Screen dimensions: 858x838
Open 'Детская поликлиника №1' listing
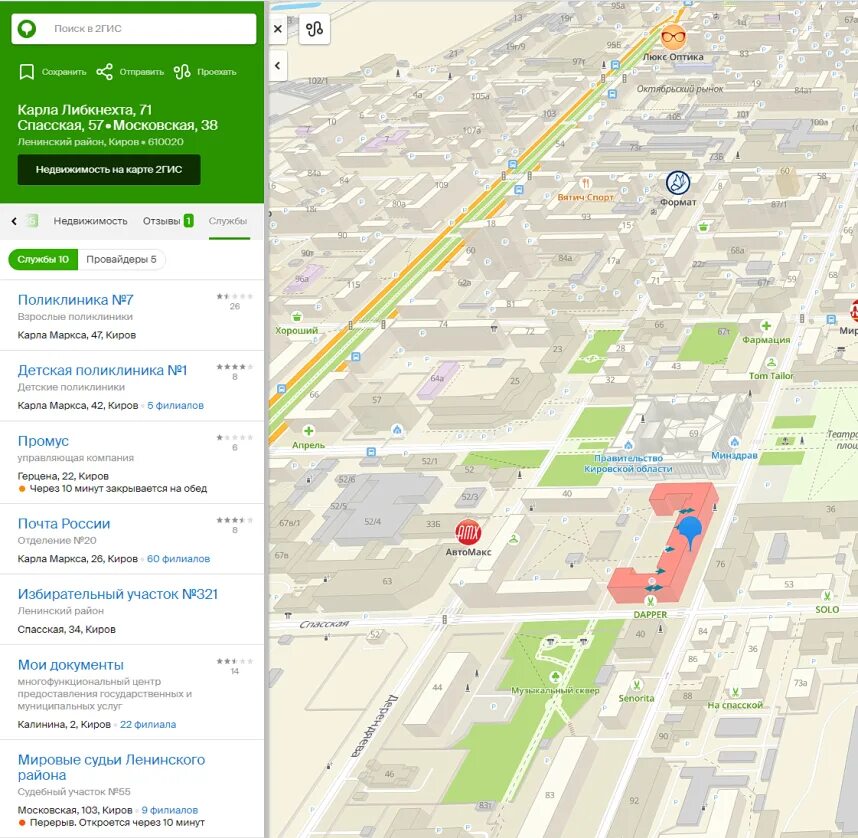point(102,371)
